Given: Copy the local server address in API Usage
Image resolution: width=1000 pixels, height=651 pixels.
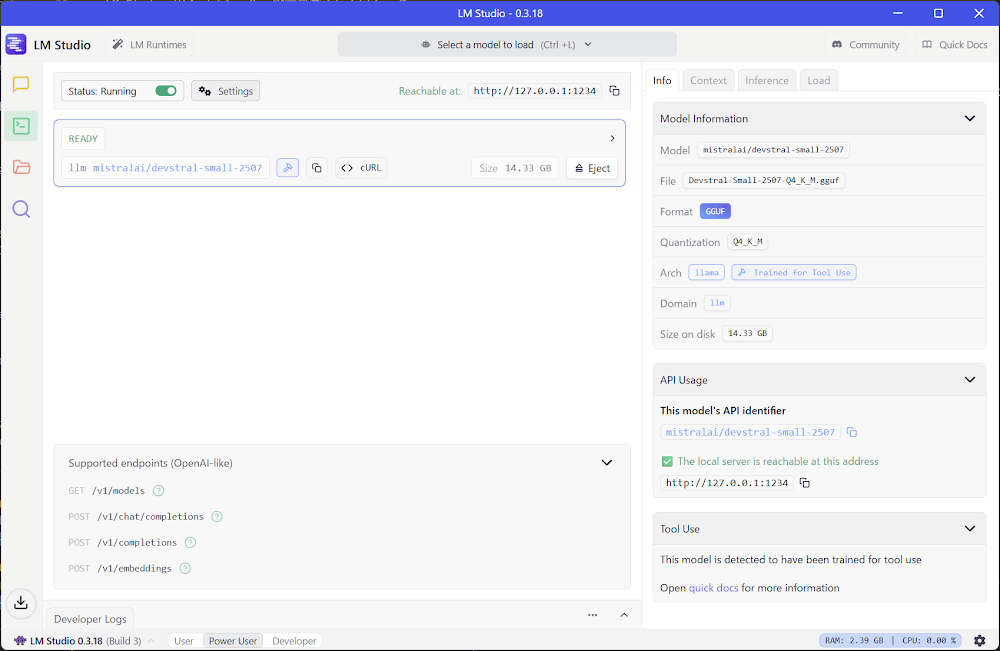Looking at the screenshot, I should pos(805,483).
